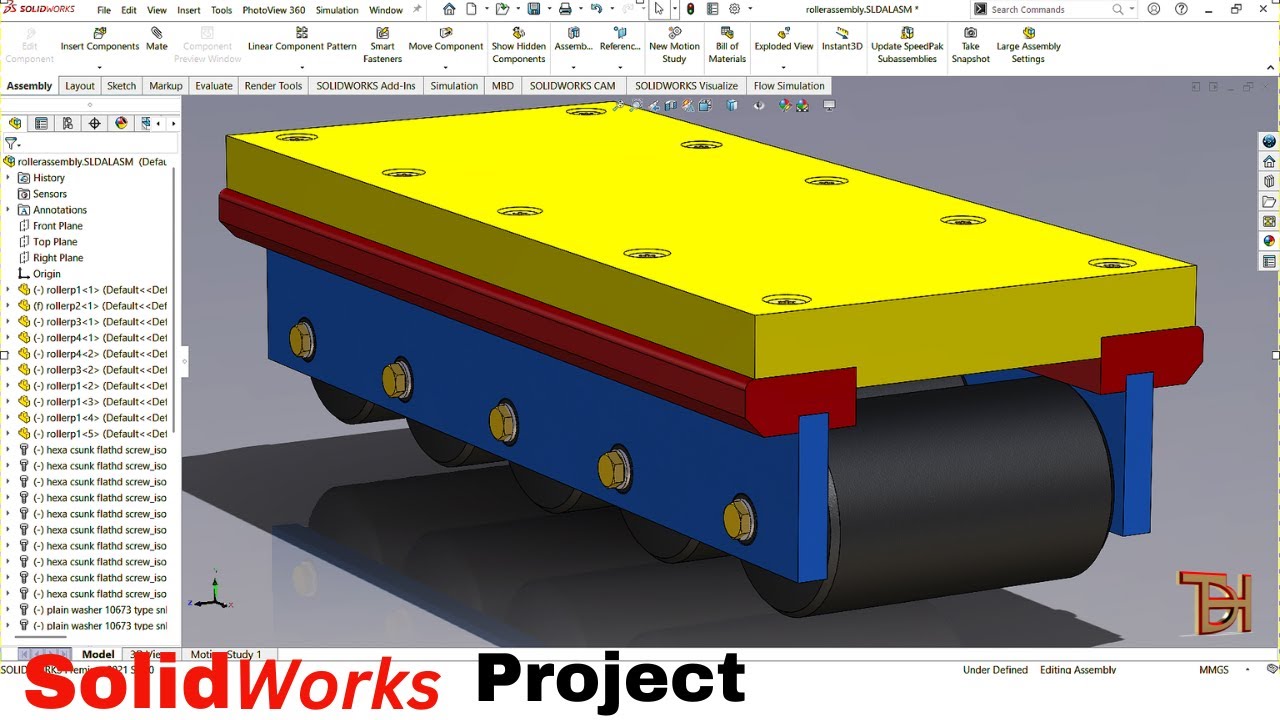Click the MMGS unit system in status bar
1280x720 pixels.
pyautogui.click(x=1214, y=670)
